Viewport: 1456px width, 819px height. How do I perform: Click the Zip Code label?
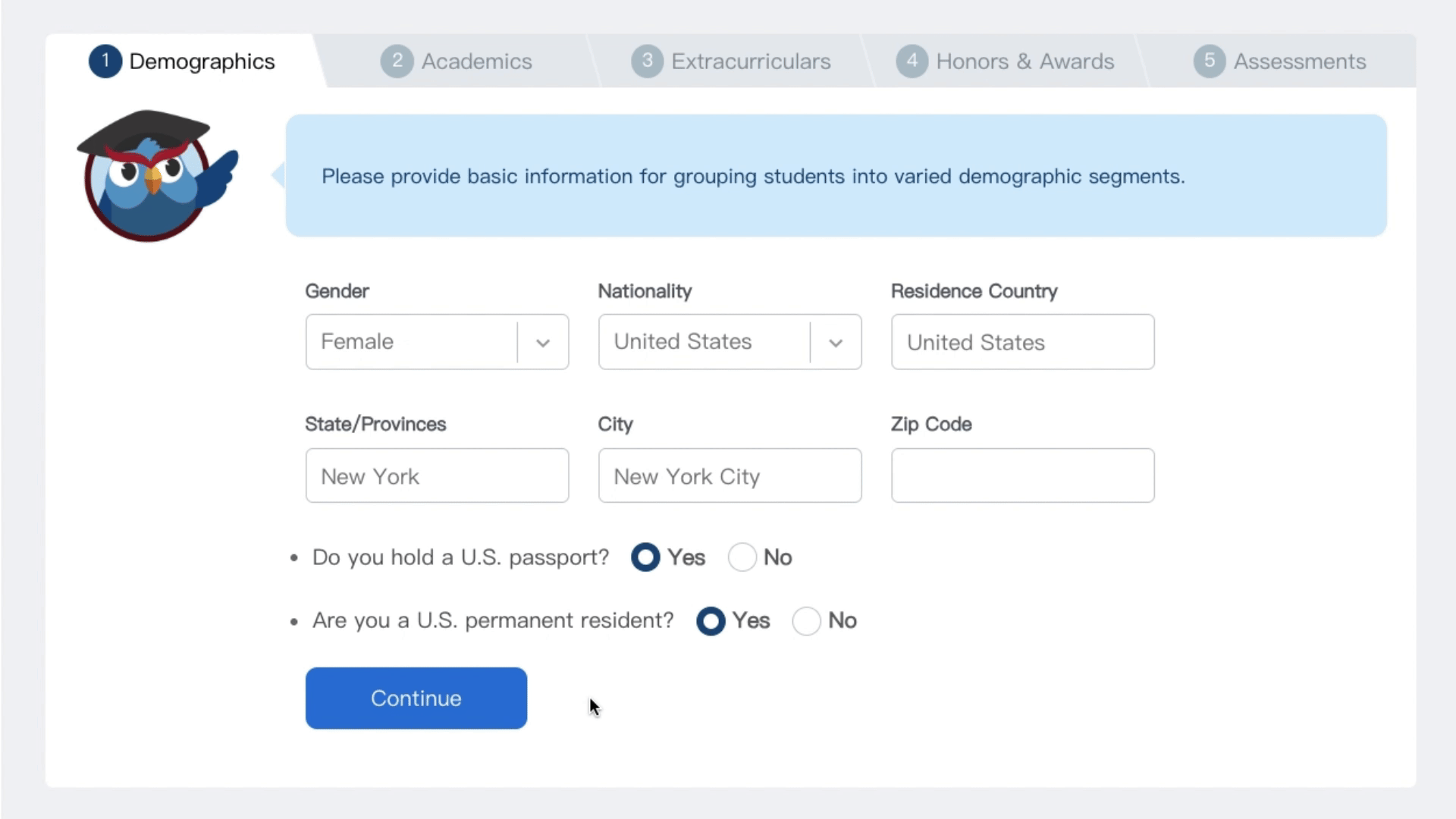coord(931,424)
